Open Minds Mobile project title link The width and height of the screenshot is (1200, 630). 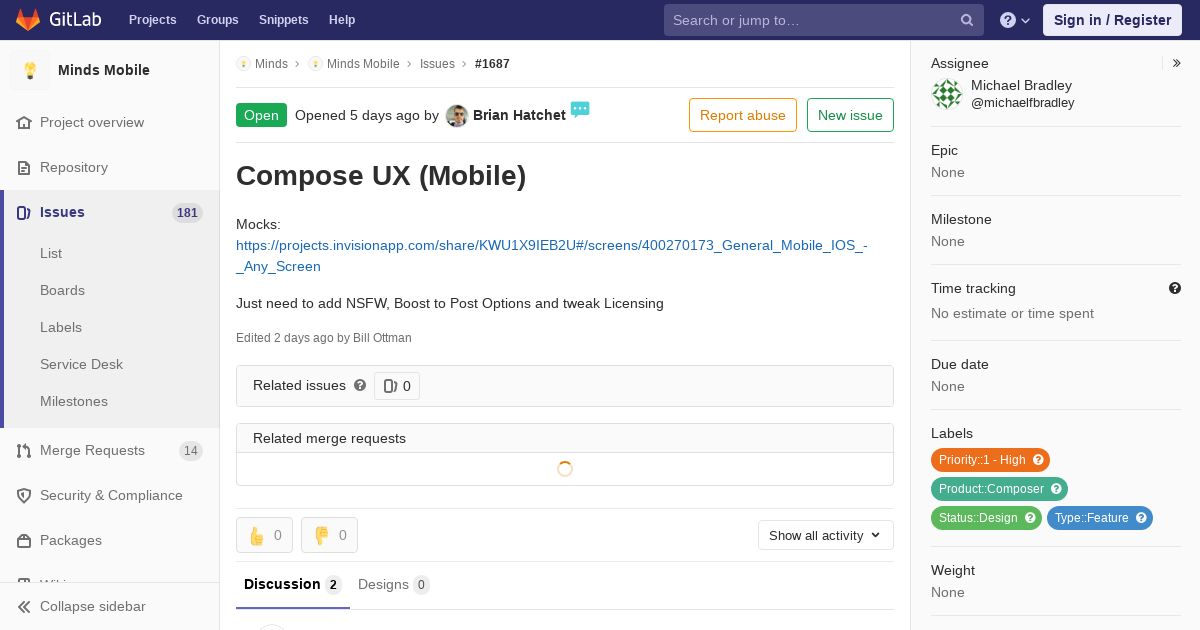(104, 70)
